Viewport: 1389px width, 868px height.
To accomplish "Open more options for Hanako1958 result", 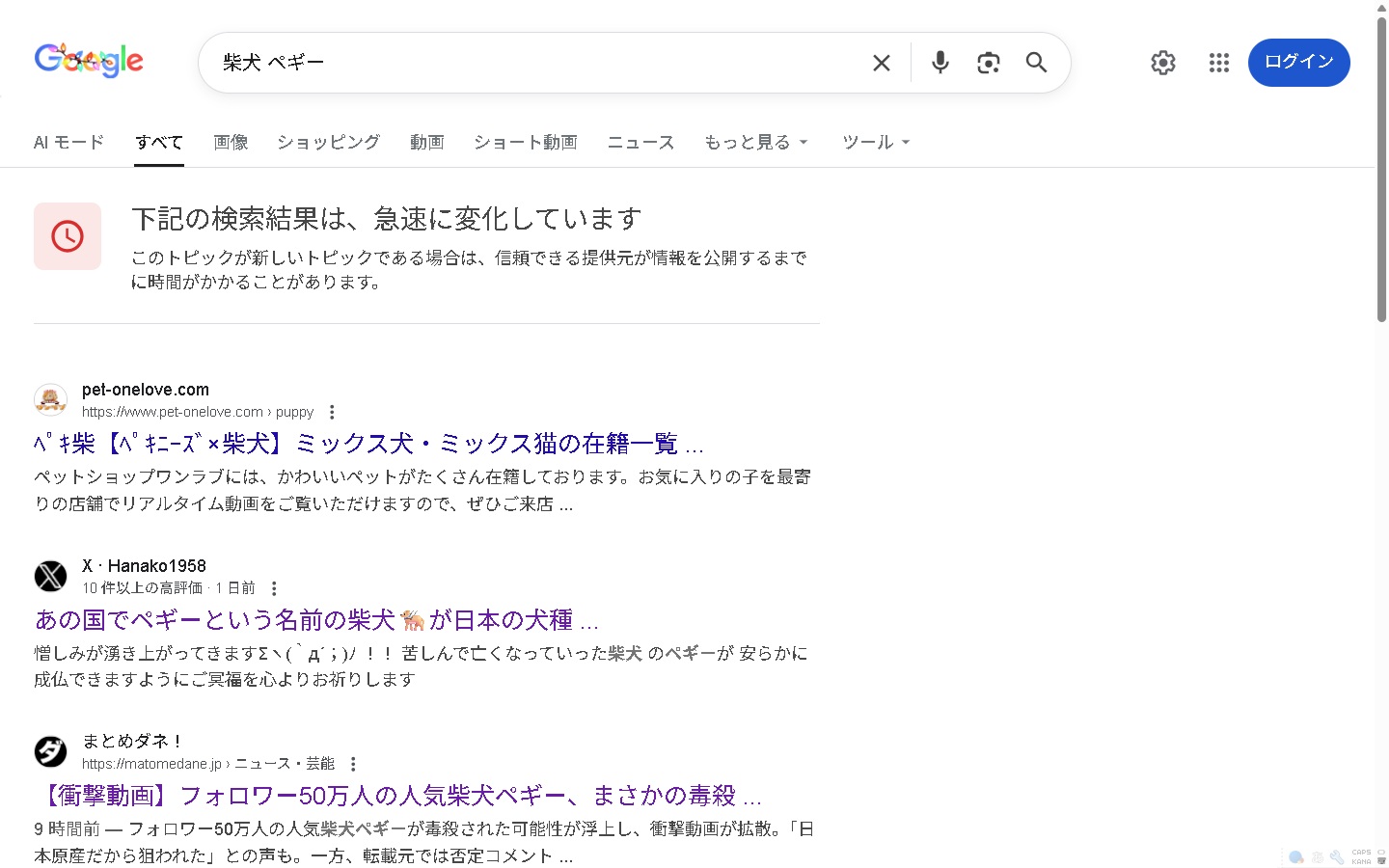I will click(274, 588).
